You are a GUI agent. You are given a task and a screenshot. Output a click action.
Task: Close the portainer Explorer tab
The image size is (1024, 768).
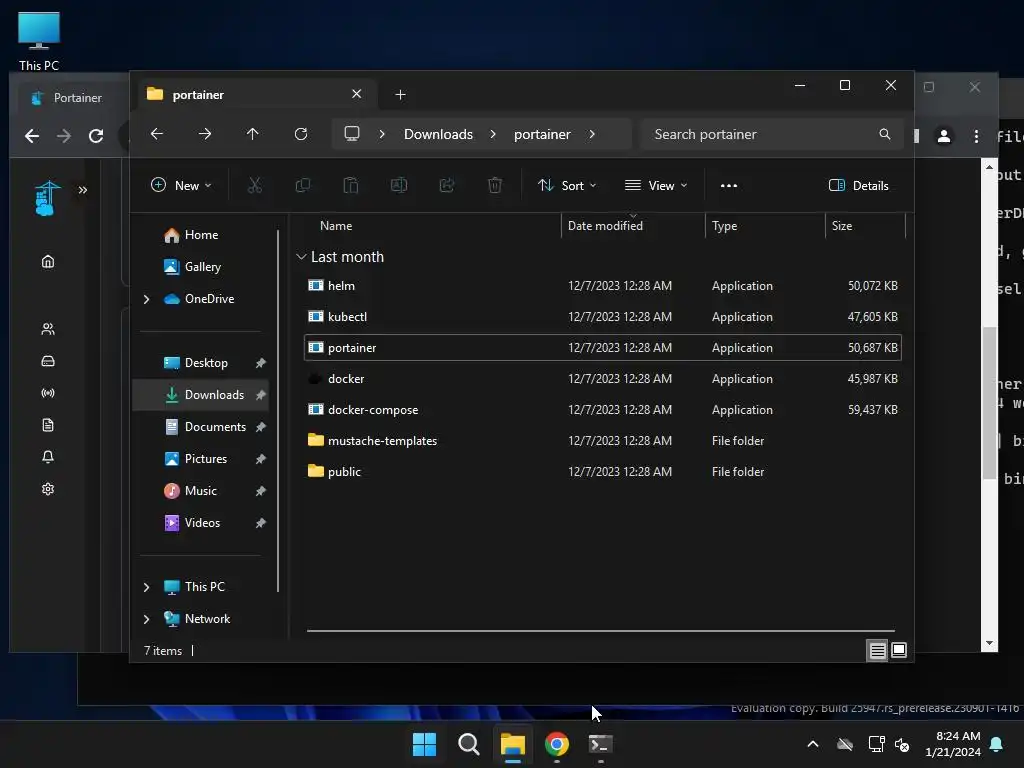(357, 94)
